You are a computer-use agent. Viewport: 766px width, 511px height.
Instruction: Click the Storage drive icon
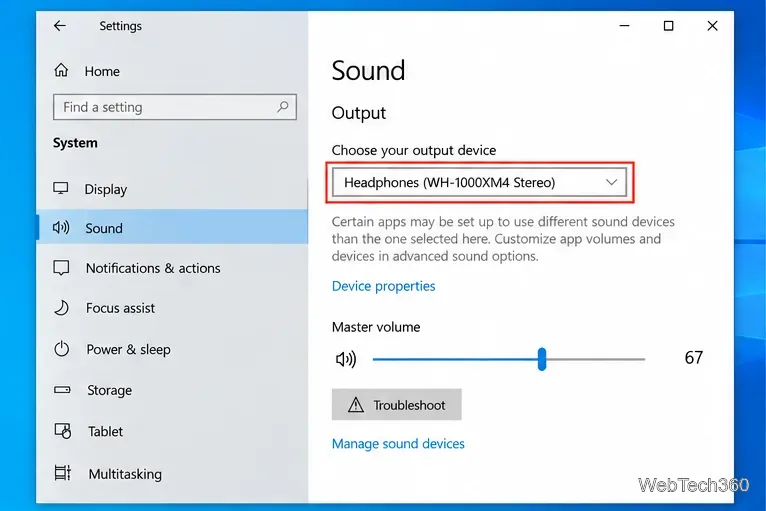click(x=62, y=390)
